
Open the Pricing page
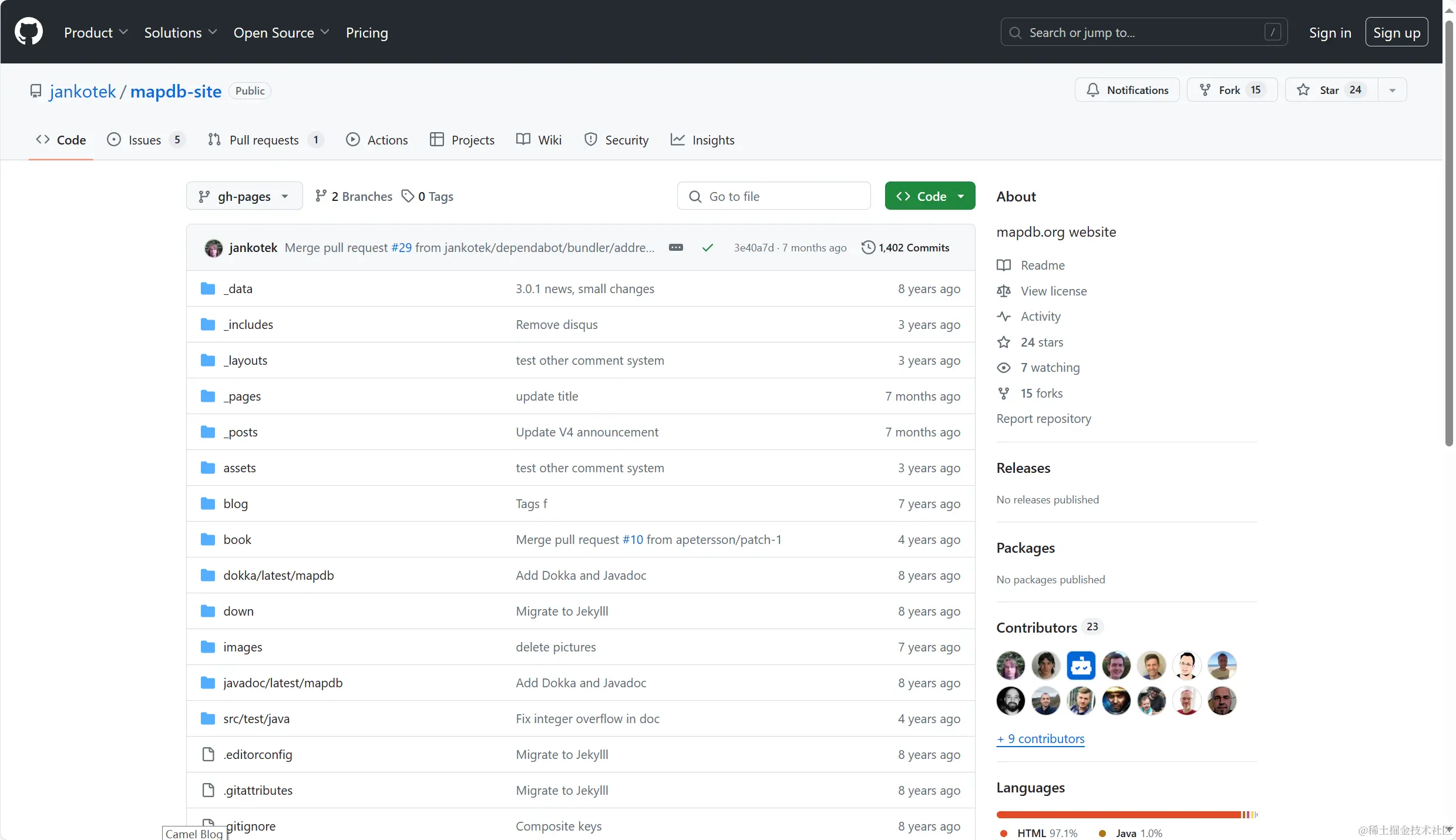pos(367,32)
